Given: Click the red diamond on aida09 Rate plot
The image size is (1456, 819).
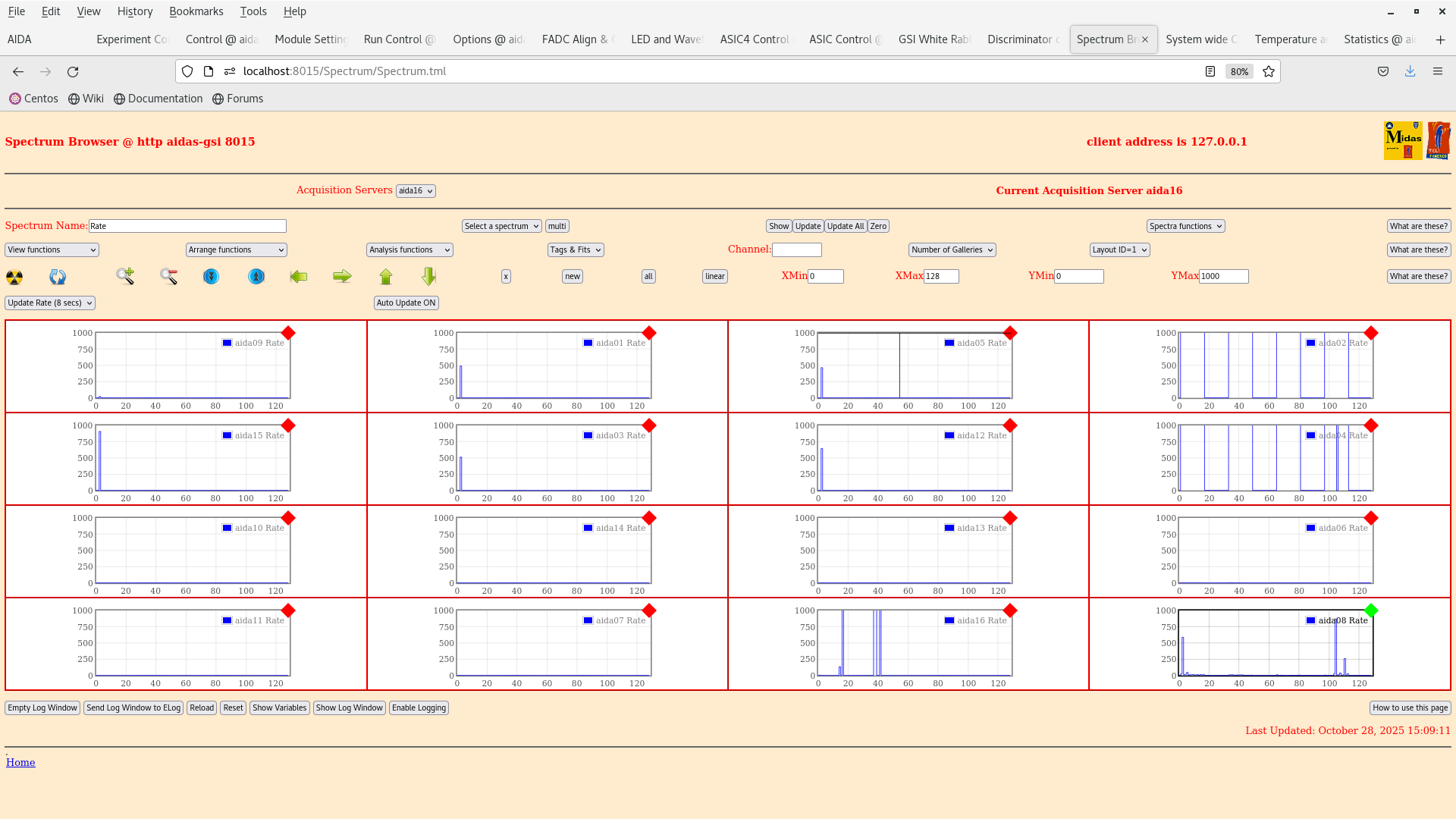Looking at the screenshot, I should [x=288, y=332].
